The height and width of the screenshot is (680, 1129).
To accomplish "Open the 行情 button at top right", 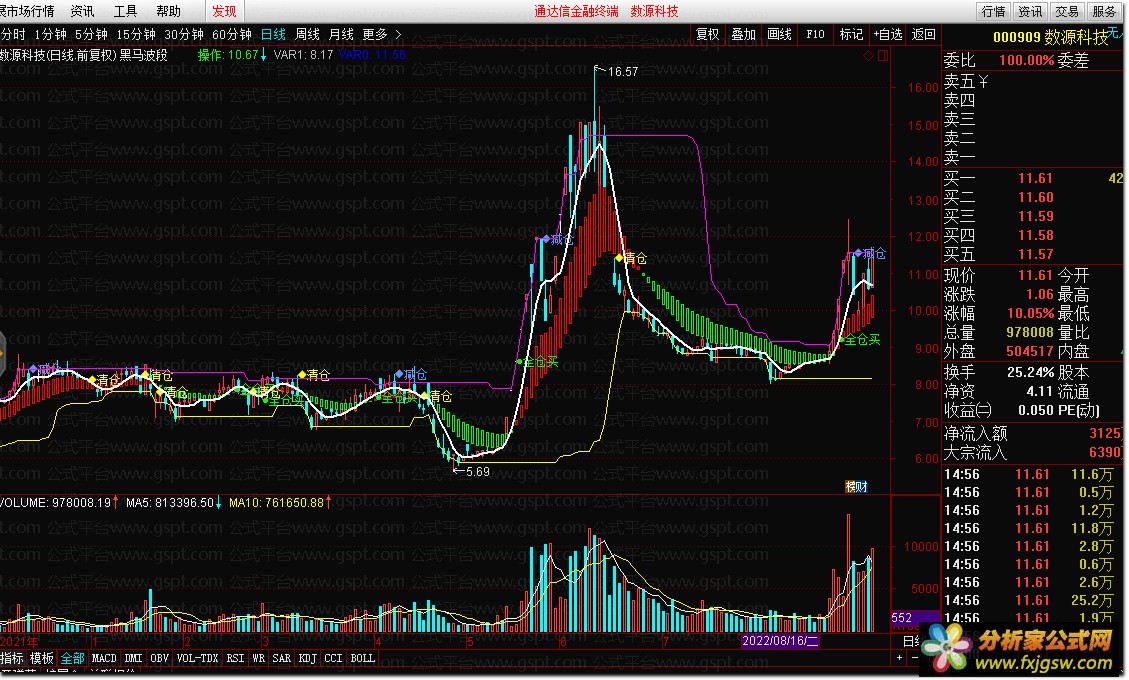I will point(994,11).
